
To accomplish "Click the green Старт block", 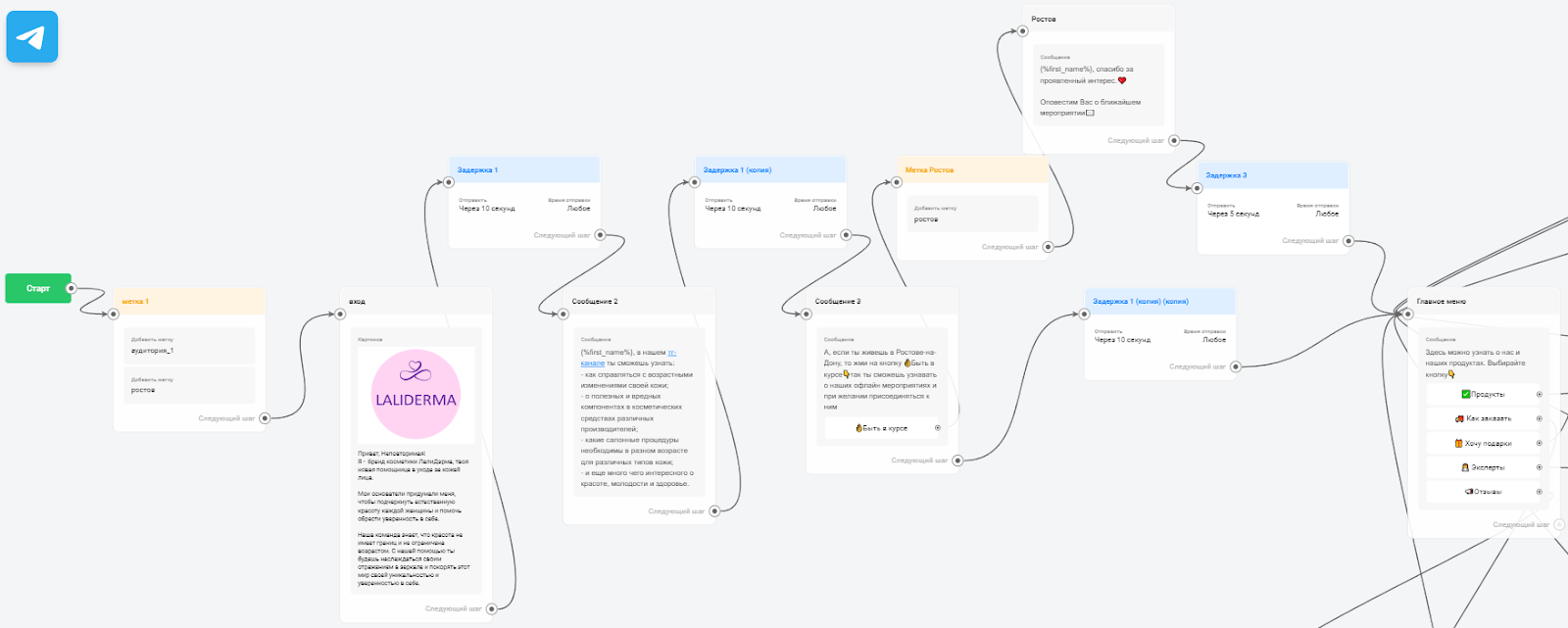I will (37, 288).
